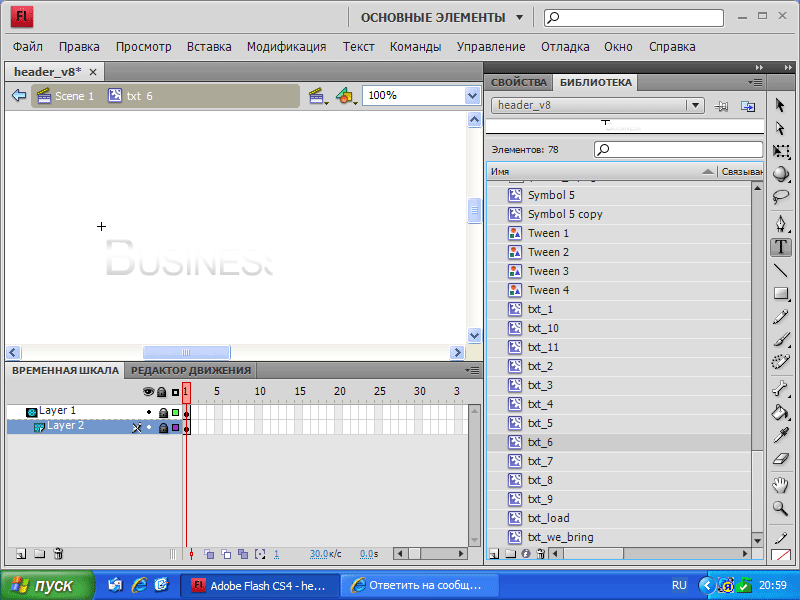800x600 pixels.
Task: Toggle visibility dot of Layer 1
Action: (x=149, y=412)
